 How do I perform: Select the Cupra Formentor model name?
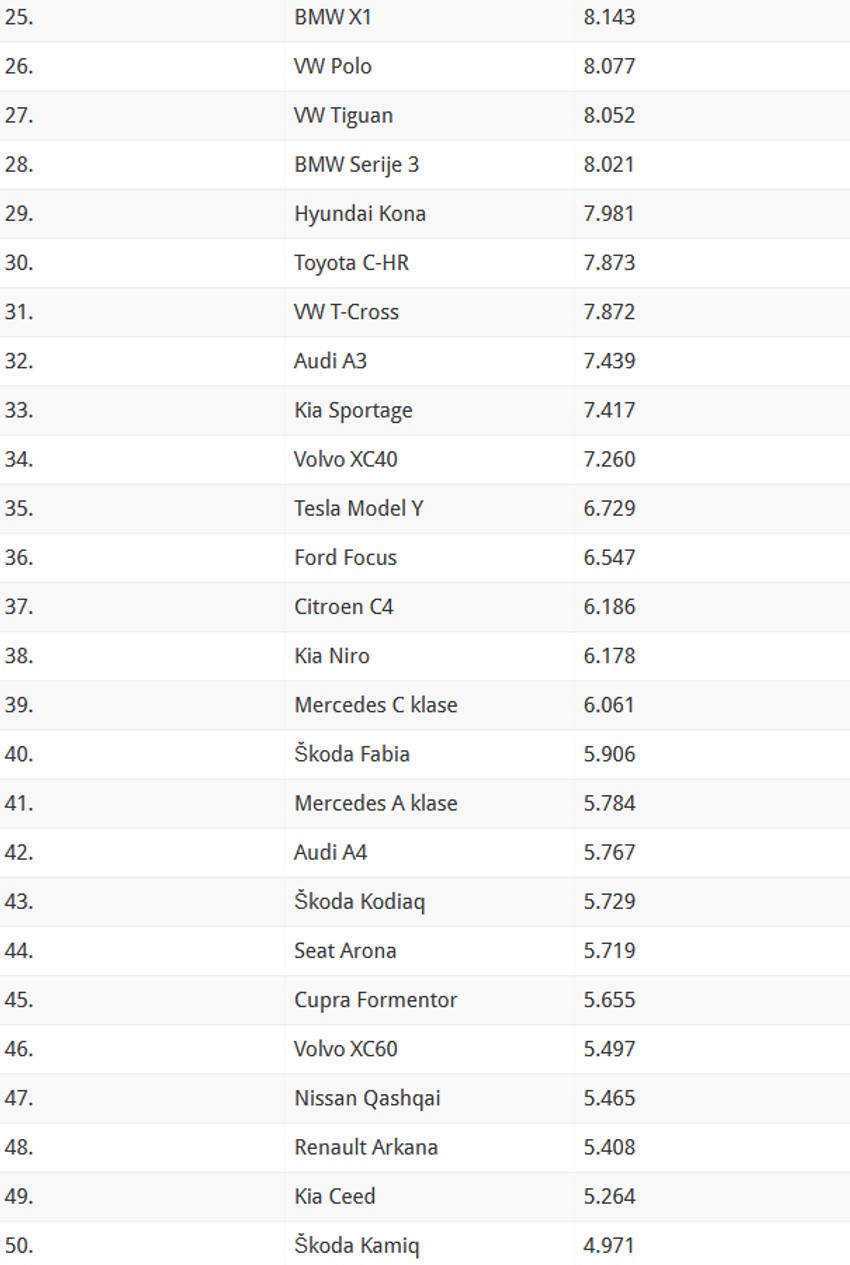(x=375, y=999)
